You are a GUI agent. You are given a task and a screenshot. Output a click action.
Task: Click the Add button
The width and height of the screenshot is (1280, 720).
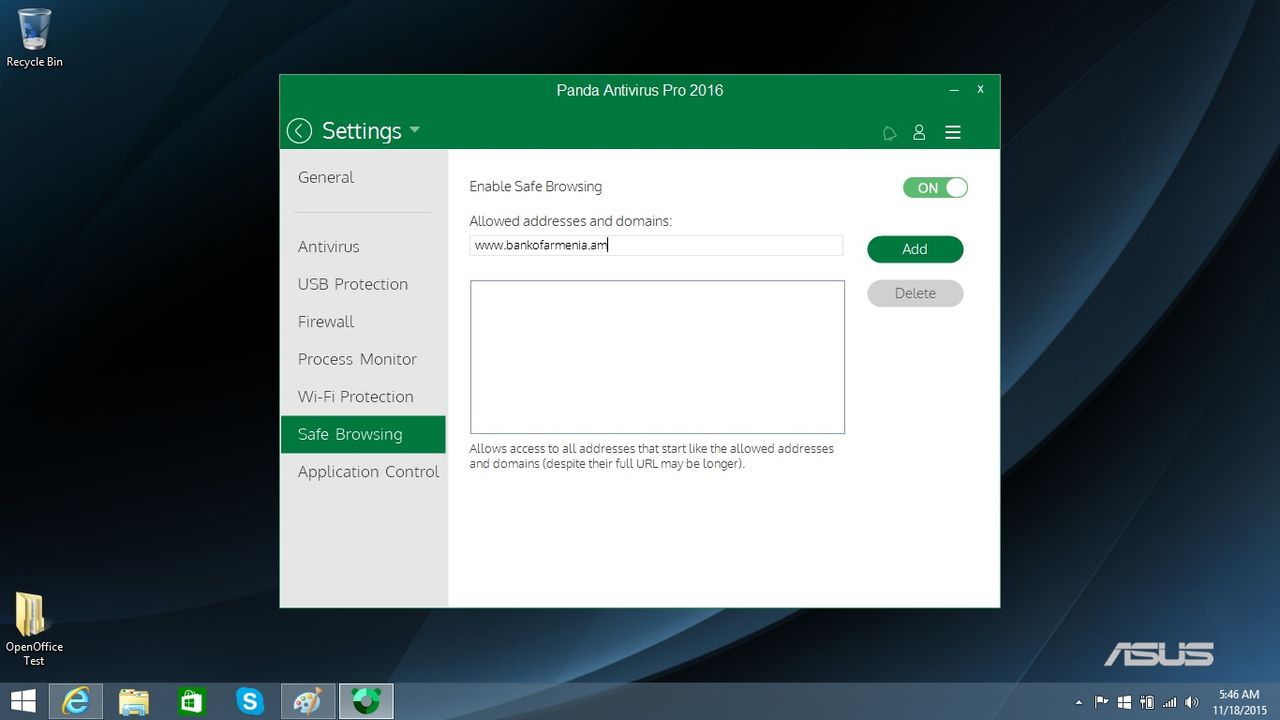(x=915, y=249)
